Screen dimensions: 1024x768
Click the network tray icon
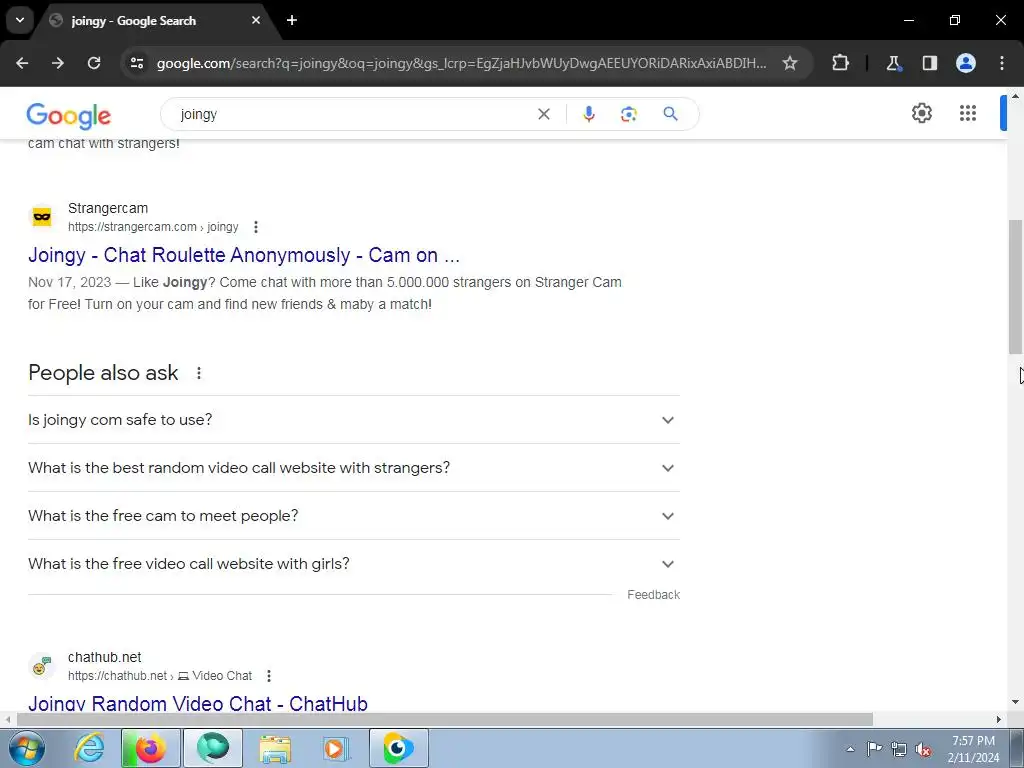[x=899, y=749]
